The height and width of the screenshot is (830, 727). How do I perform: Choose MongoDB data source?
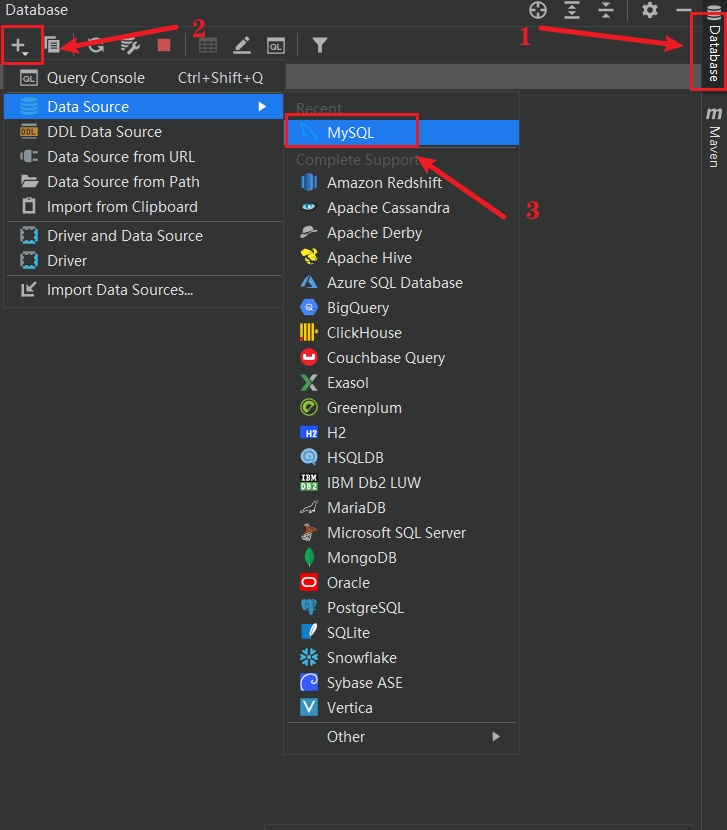click(402, 557)
